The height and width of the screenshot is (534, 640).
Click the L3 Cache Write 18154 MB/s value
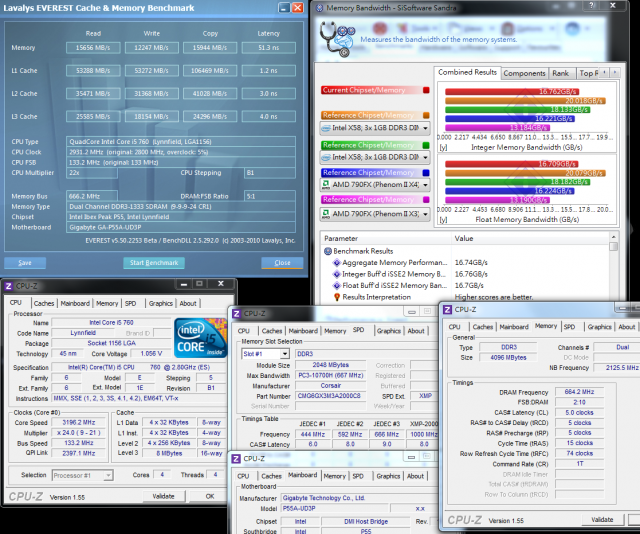pyautogui.click(x=151, y=116)
